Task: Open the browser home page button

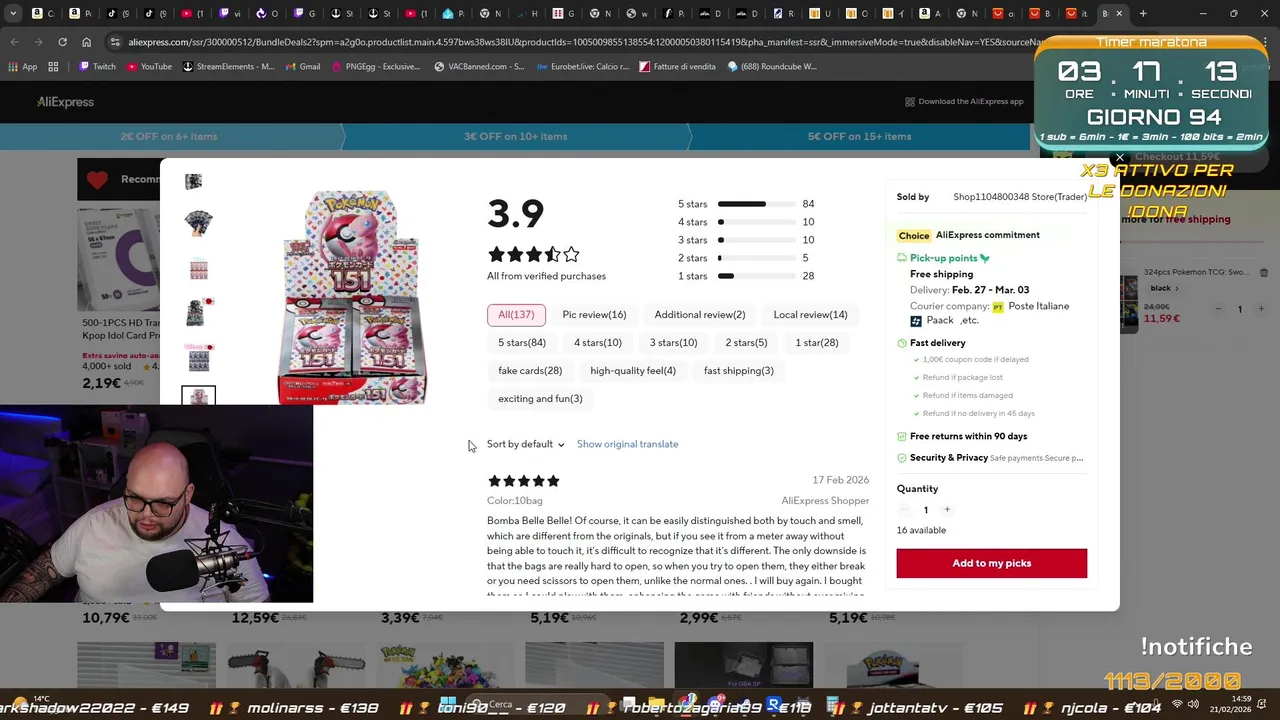Action: click(x=86, y=42)
